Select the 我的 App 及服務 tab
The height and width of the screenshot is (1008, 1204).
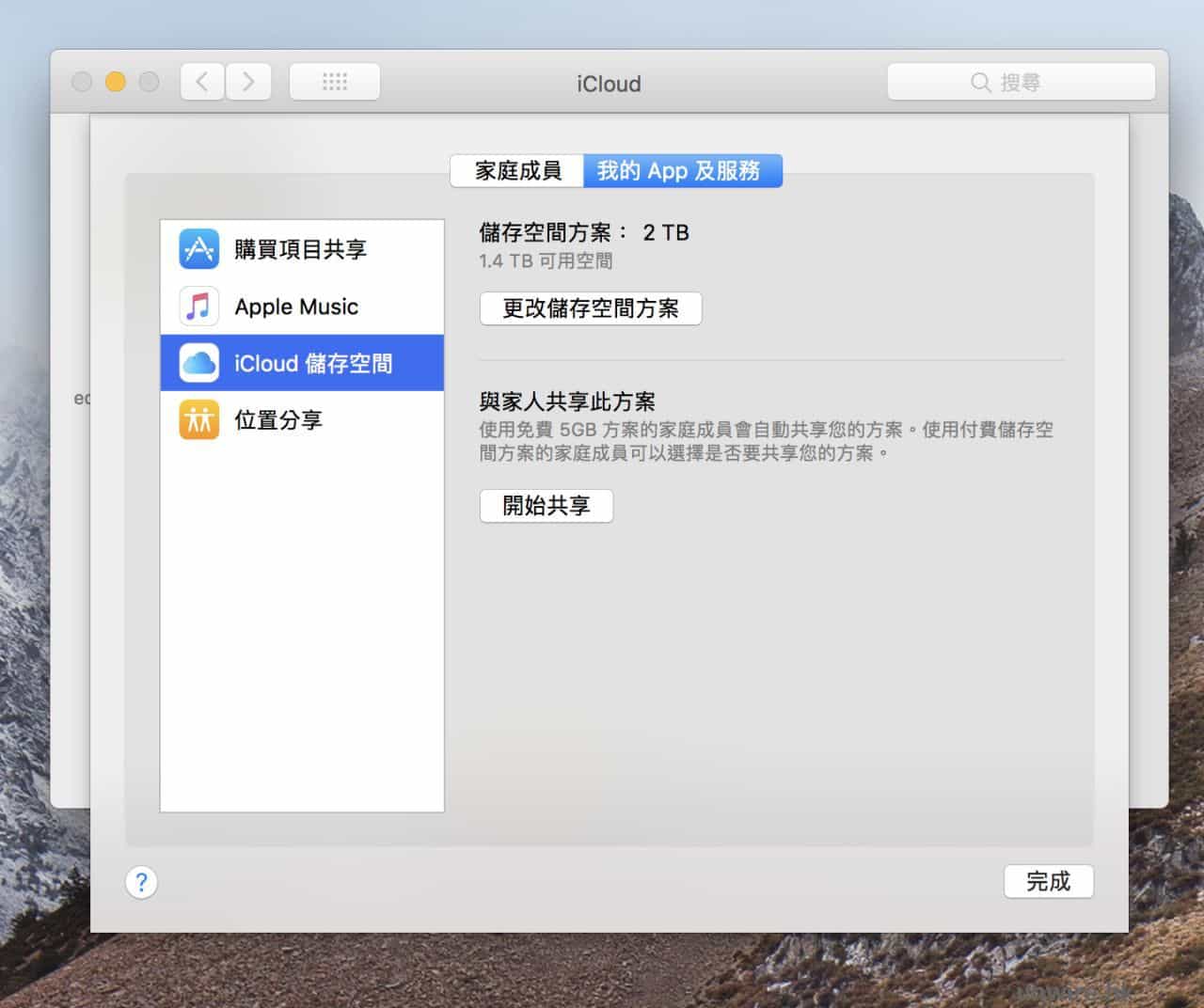pos(682,170)
